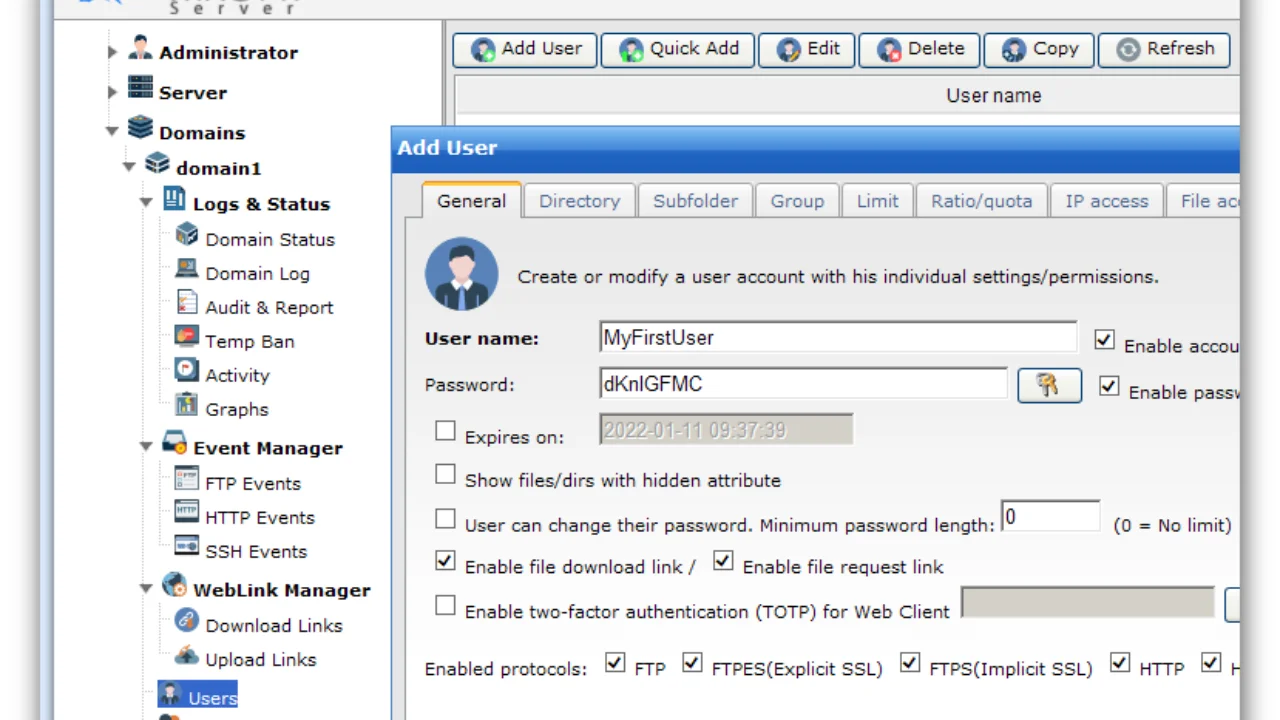Viewport: 1280px width, 720px height.
Task: Open the Group tab
Action: (x=797, y=200)
